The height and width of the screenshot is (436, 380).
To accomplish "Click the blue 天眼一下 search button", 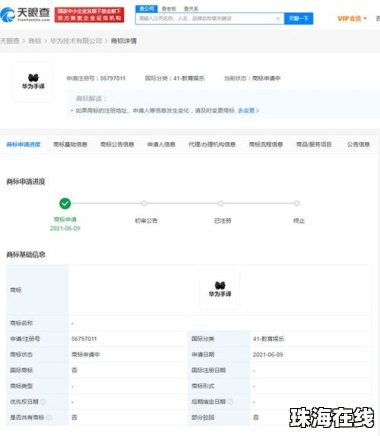I will (298, 18).
